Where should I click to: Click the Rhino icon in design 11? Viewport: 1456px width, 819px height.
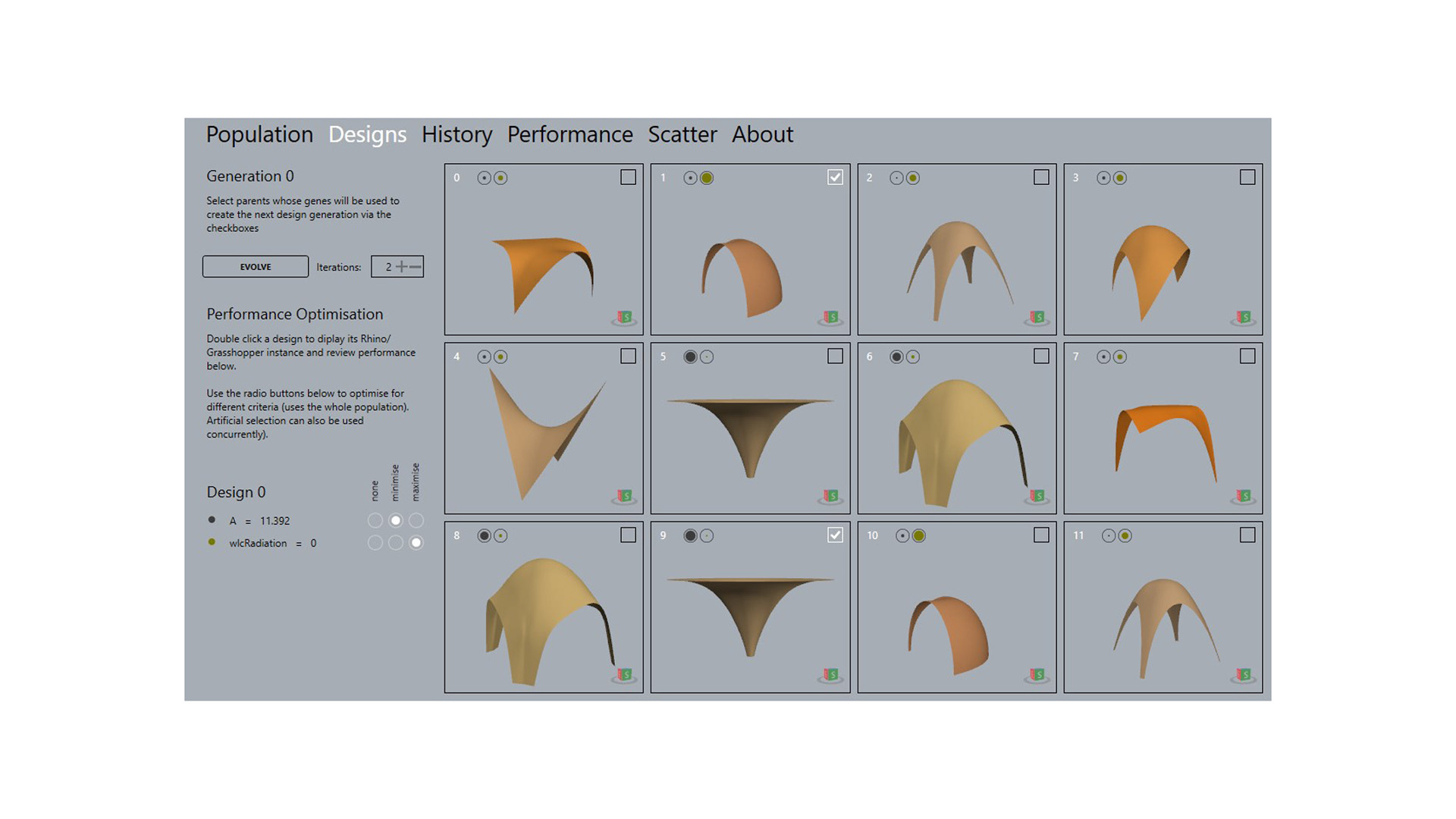[1243, 675]
